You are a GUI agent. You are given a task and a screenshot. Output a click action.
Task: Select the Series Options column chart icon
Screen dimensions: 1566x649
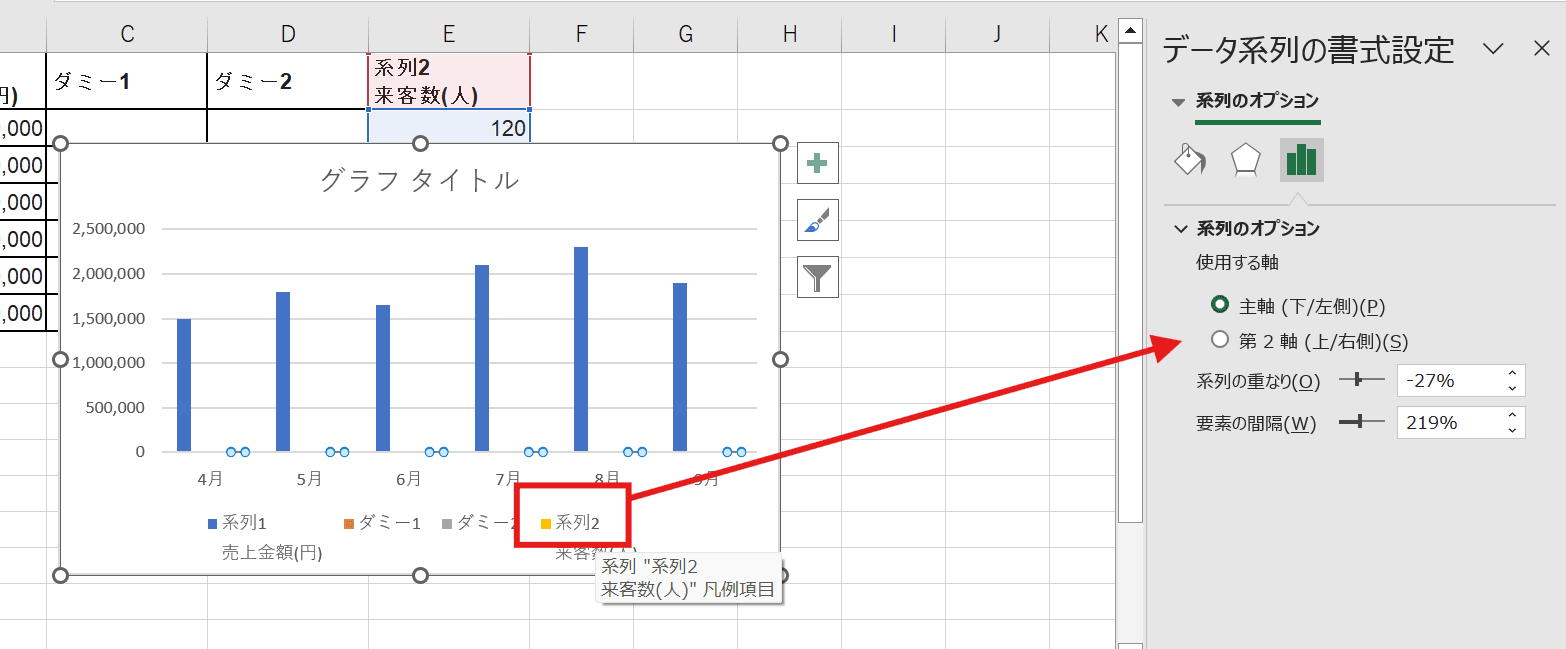tap(1301, 160)
